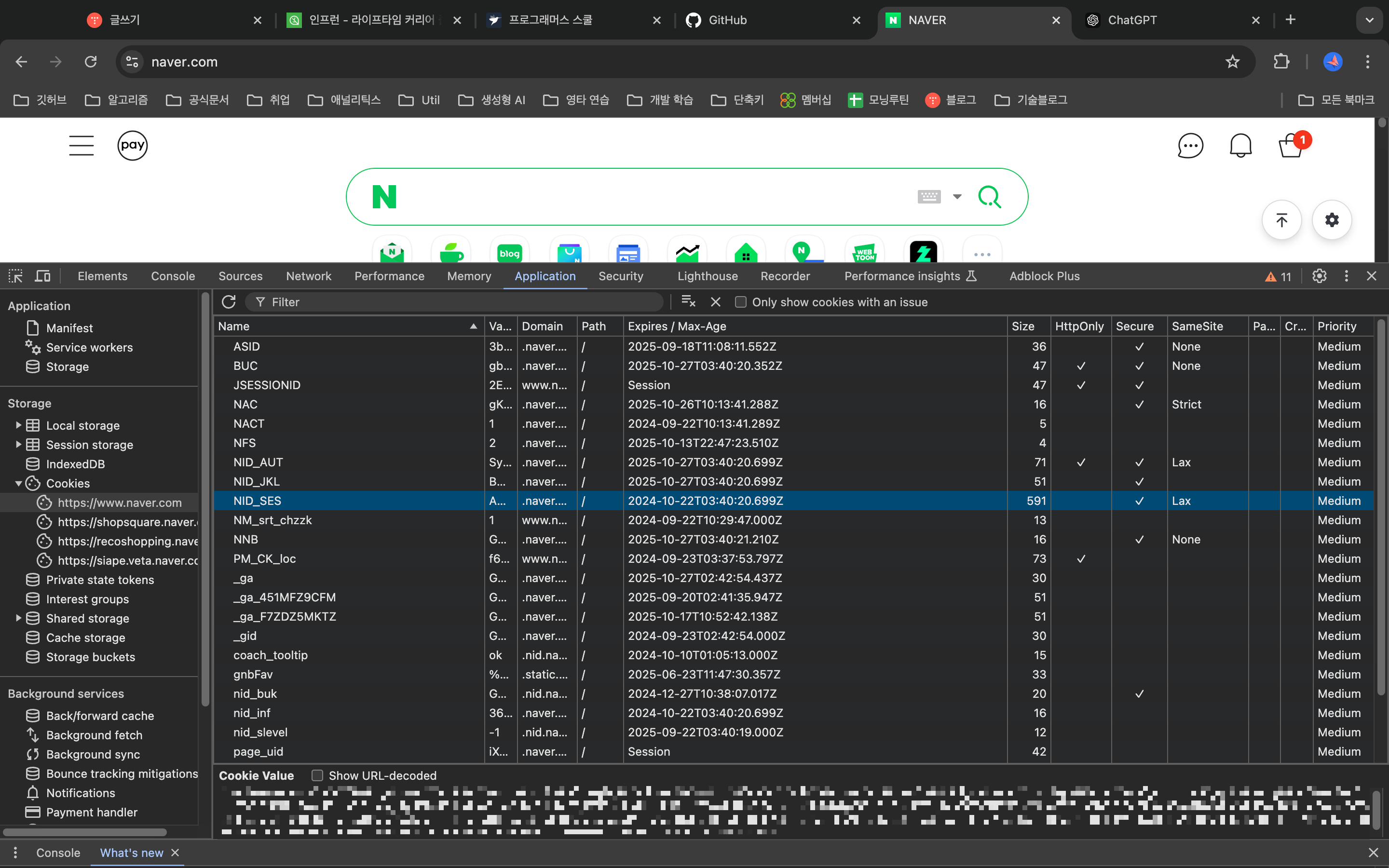Sort cookies by the Name column header
The height and width of the screenshot is (868, 1389).
pyautogui.click(x=348, y=326)
